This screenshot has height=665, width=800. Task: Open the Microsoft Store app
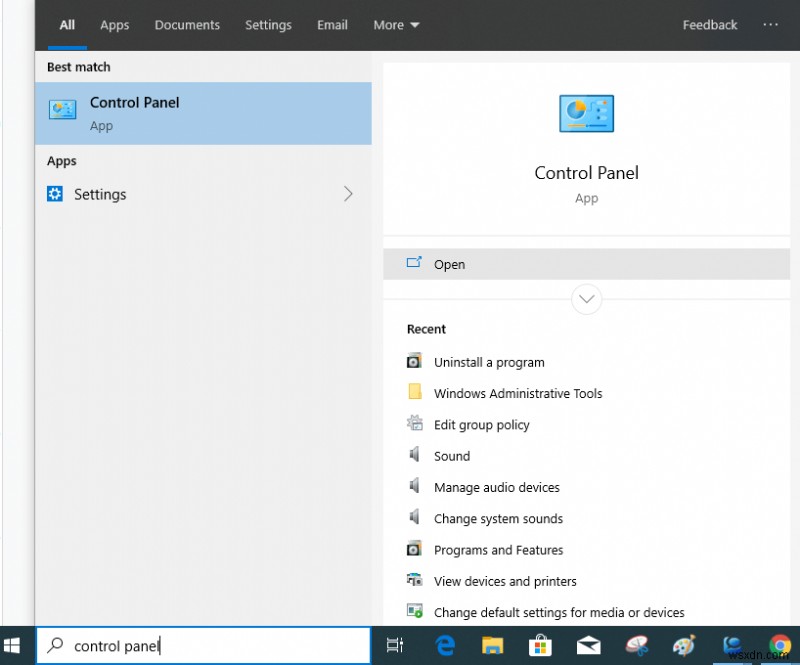tap(540, 645)
